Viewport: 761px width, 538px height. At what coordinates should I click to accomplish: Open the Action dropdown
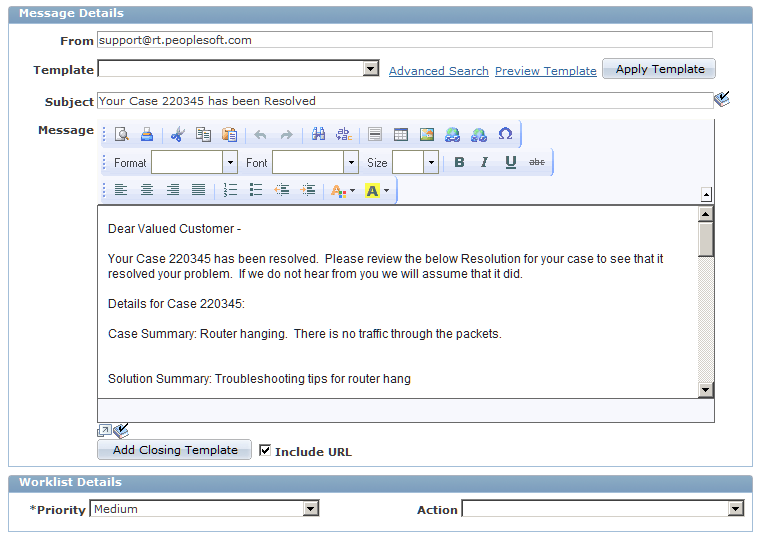(x=736, y=508)
